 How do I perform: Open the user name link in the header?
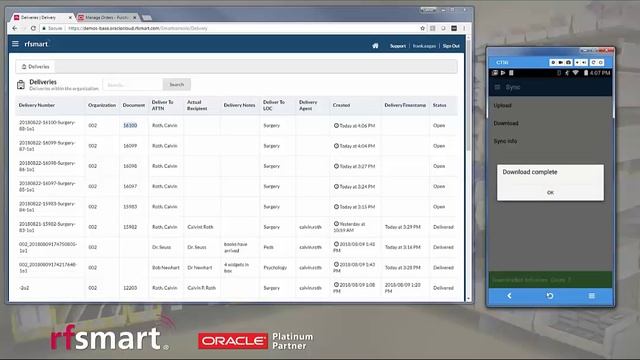pos(424,46)
